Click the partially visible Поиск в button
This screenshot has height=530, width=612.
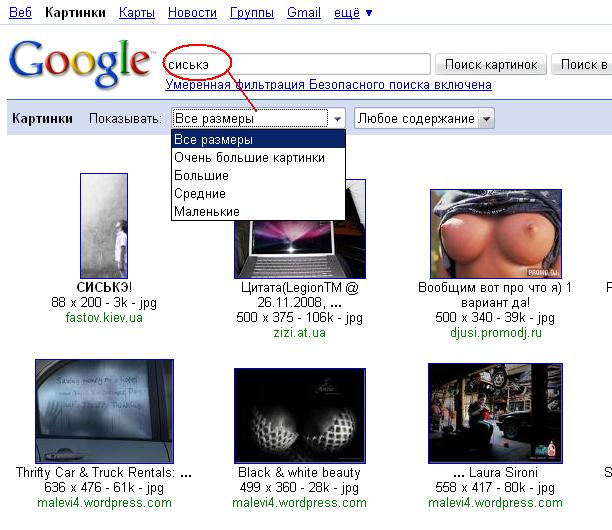(582, 64)
